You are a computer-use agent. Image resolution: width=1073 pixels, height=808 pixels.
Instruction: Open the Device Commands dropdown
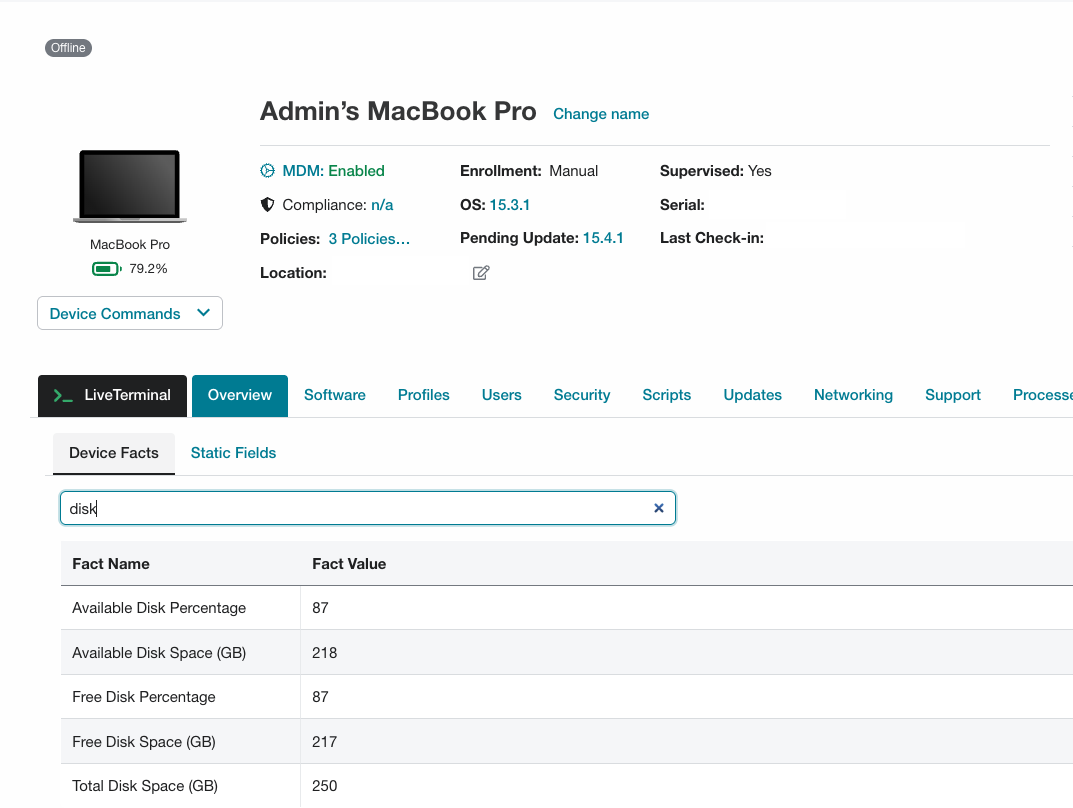[x=130, y=313]
